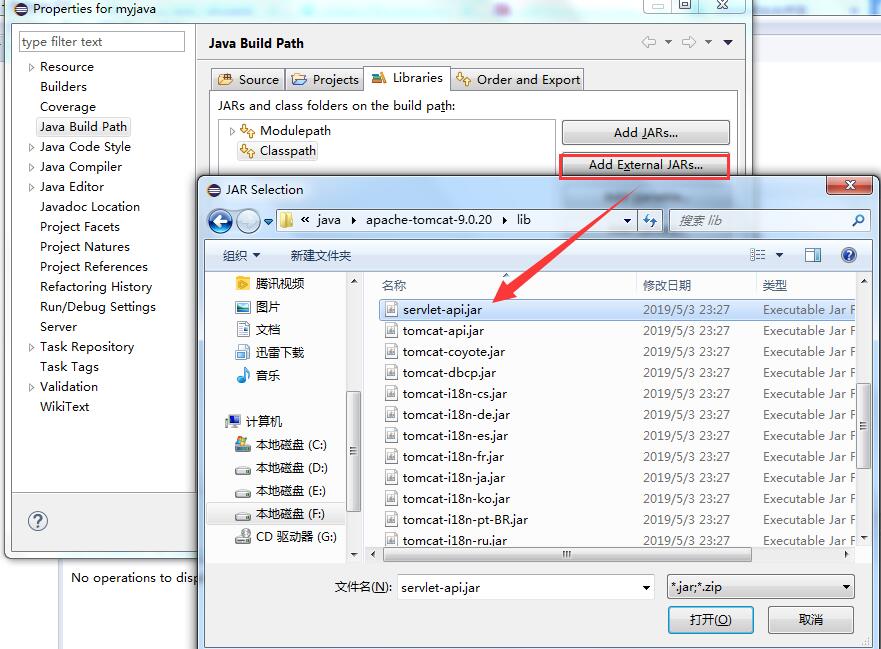Screen dimensions: 881x649
Task: Open the help icon in the file dialog toolbar
Action: coord(848,255)
